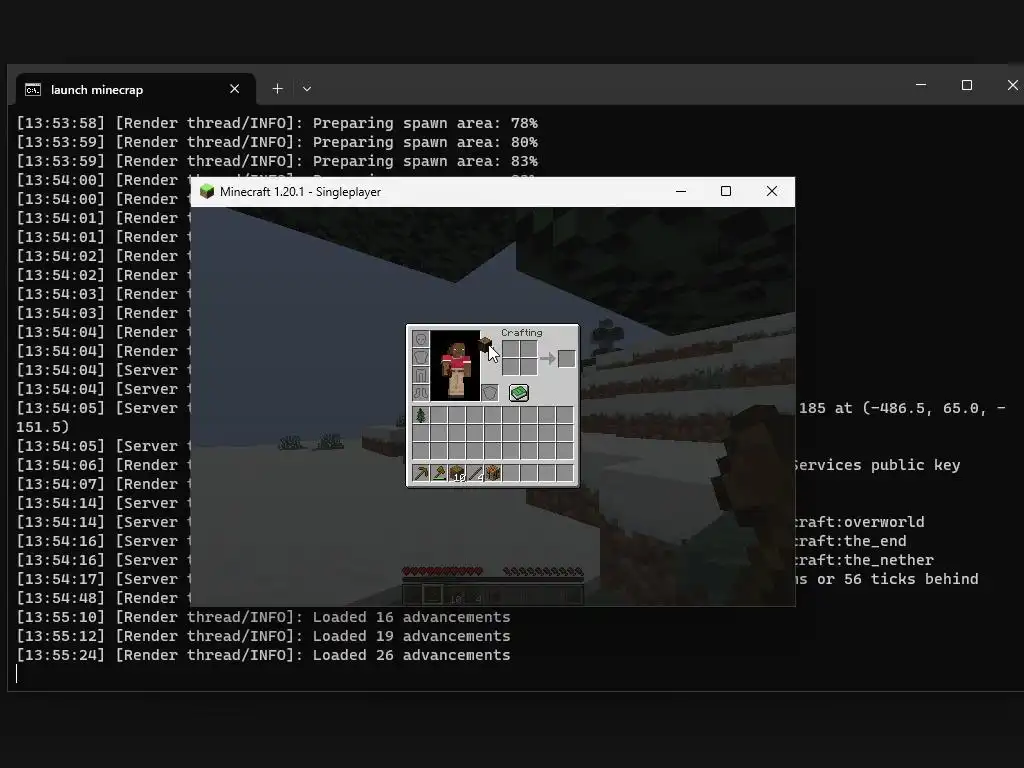Close the 'launch minecrap' terminal tab

click(x=234, y=89)
